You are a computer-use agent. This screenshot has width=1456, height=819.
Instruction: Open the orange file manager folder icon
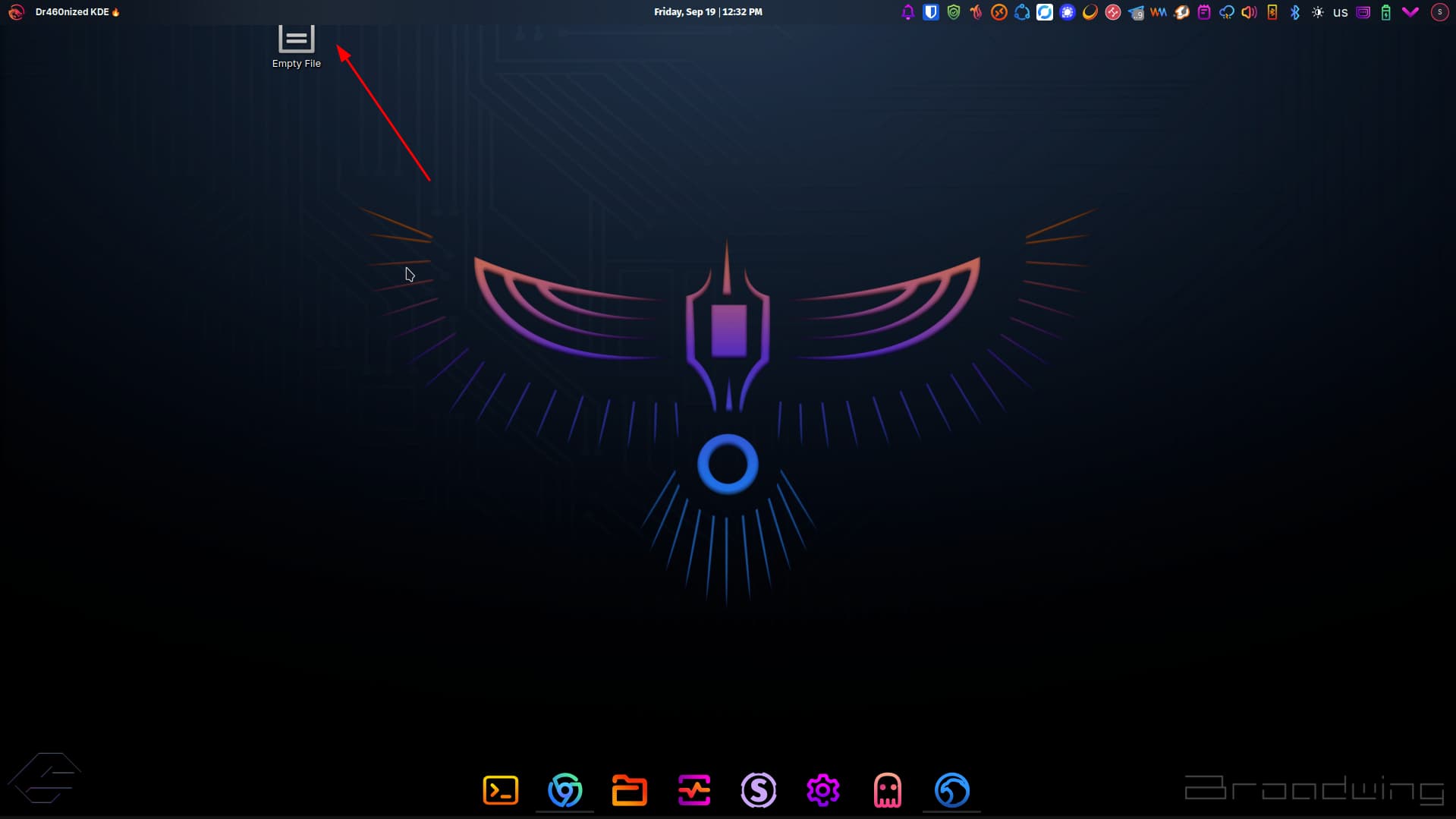click(x=629, y=790)
